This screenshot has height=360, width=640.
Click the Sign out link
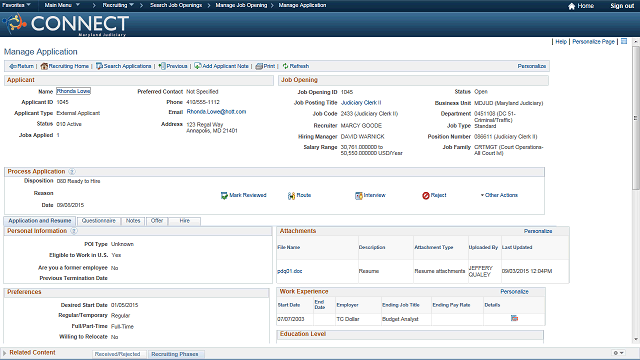(x=622, y=6)
